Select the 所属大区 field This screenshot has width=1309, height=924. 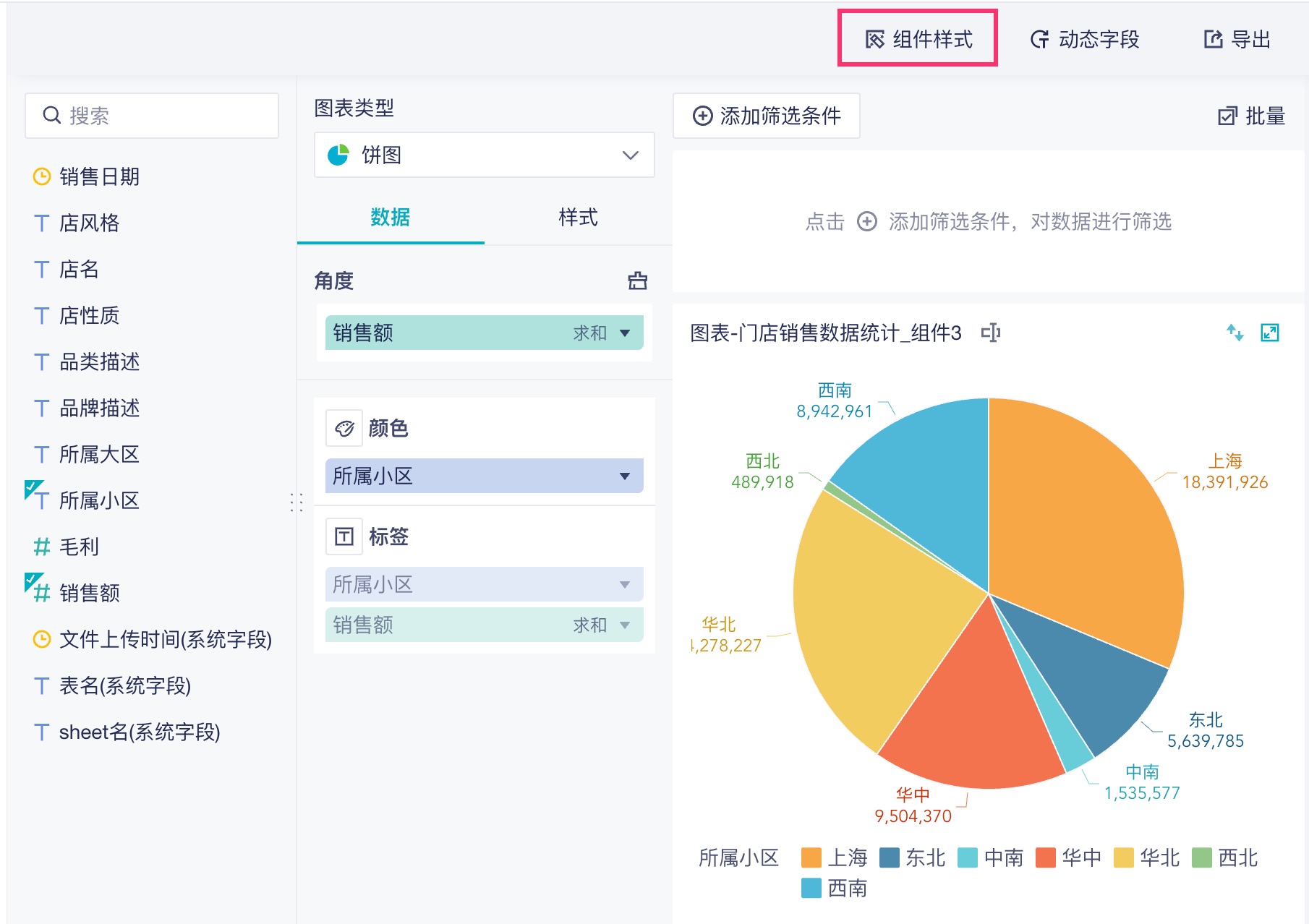point(87,454)
